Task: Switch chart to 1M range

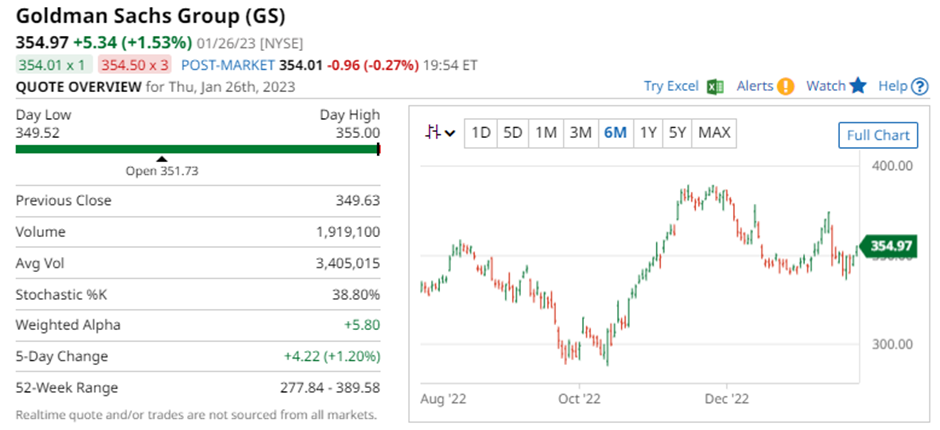Action: point(545,132)
